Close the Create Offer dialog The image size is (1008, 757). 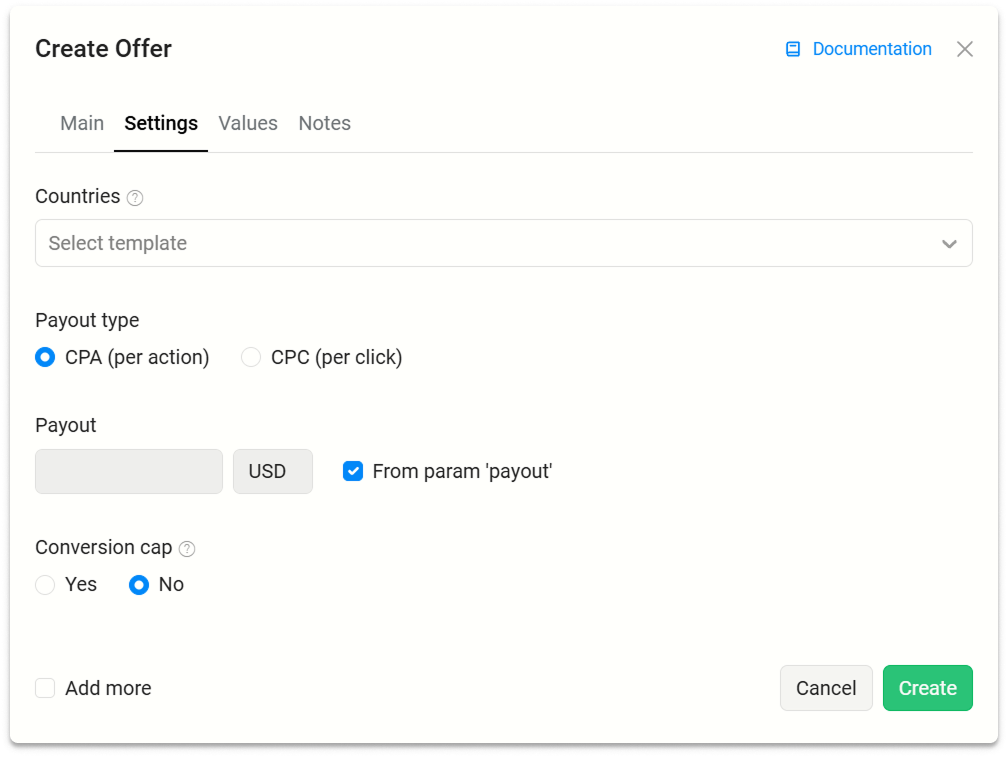pyautogui.click(x=964, y=49)
